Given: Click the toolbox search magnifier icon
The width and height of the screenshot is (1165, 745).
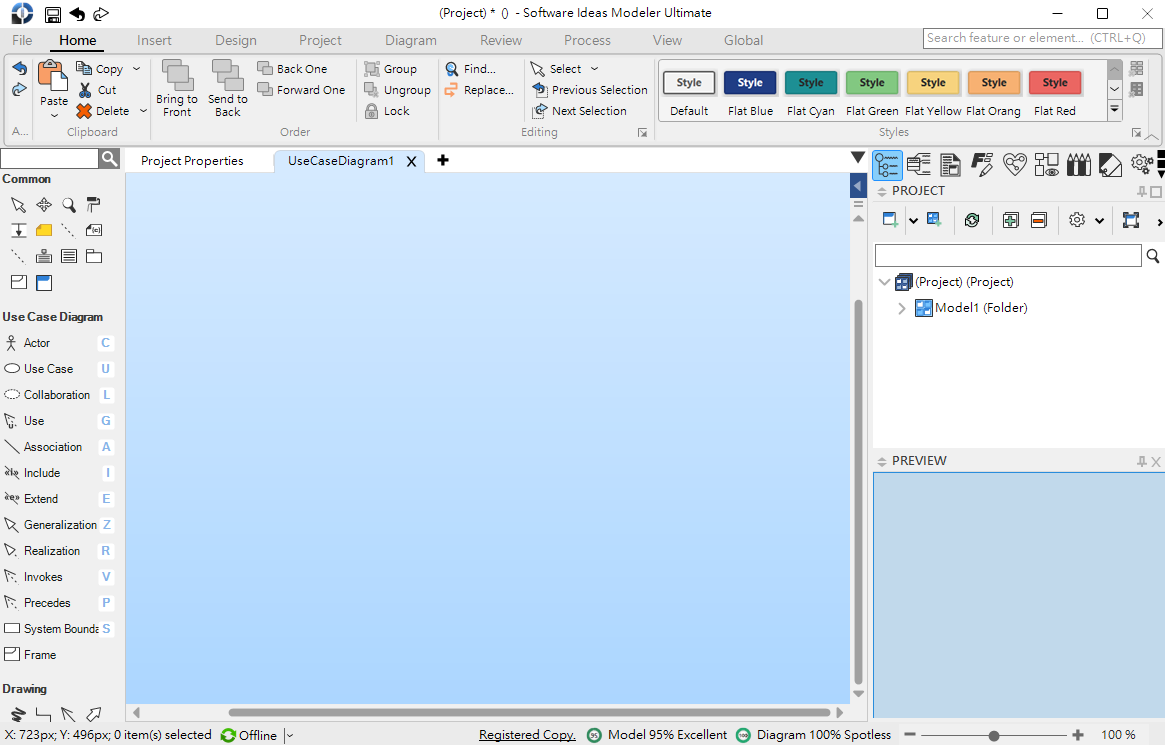Looking at the screenshot, I should [x=109, y=158].
